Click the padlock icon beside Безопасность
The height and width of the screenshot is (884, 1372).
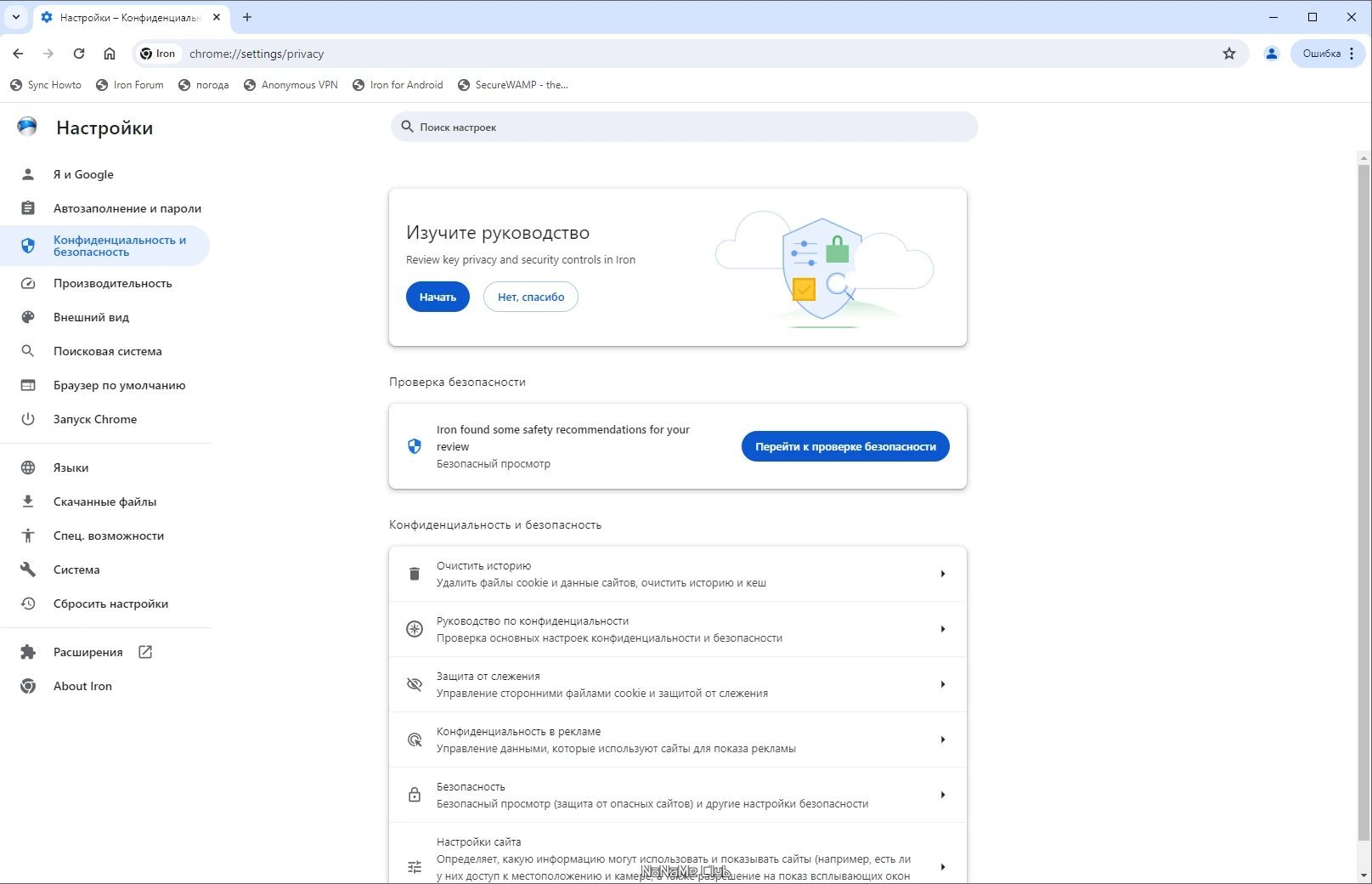(x=415, y=795)
